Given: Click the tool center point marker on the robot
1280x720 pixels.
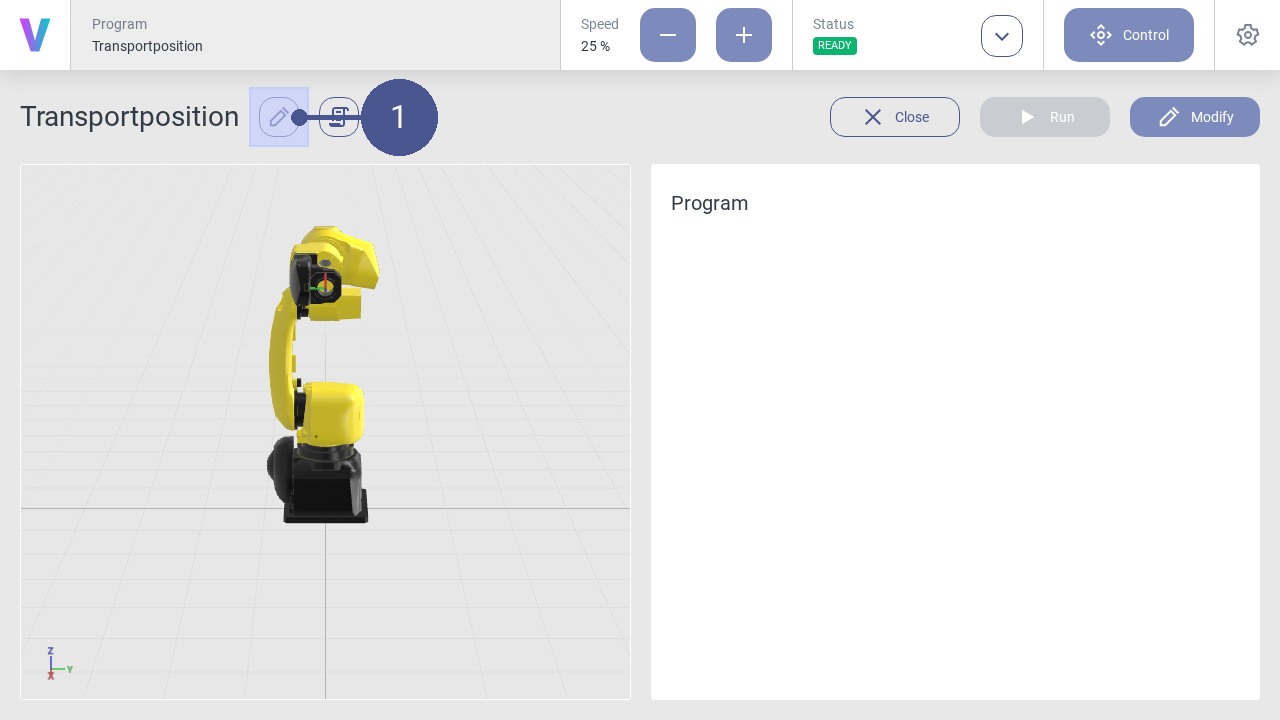Looking at the screenshot, I should point(325,287).
